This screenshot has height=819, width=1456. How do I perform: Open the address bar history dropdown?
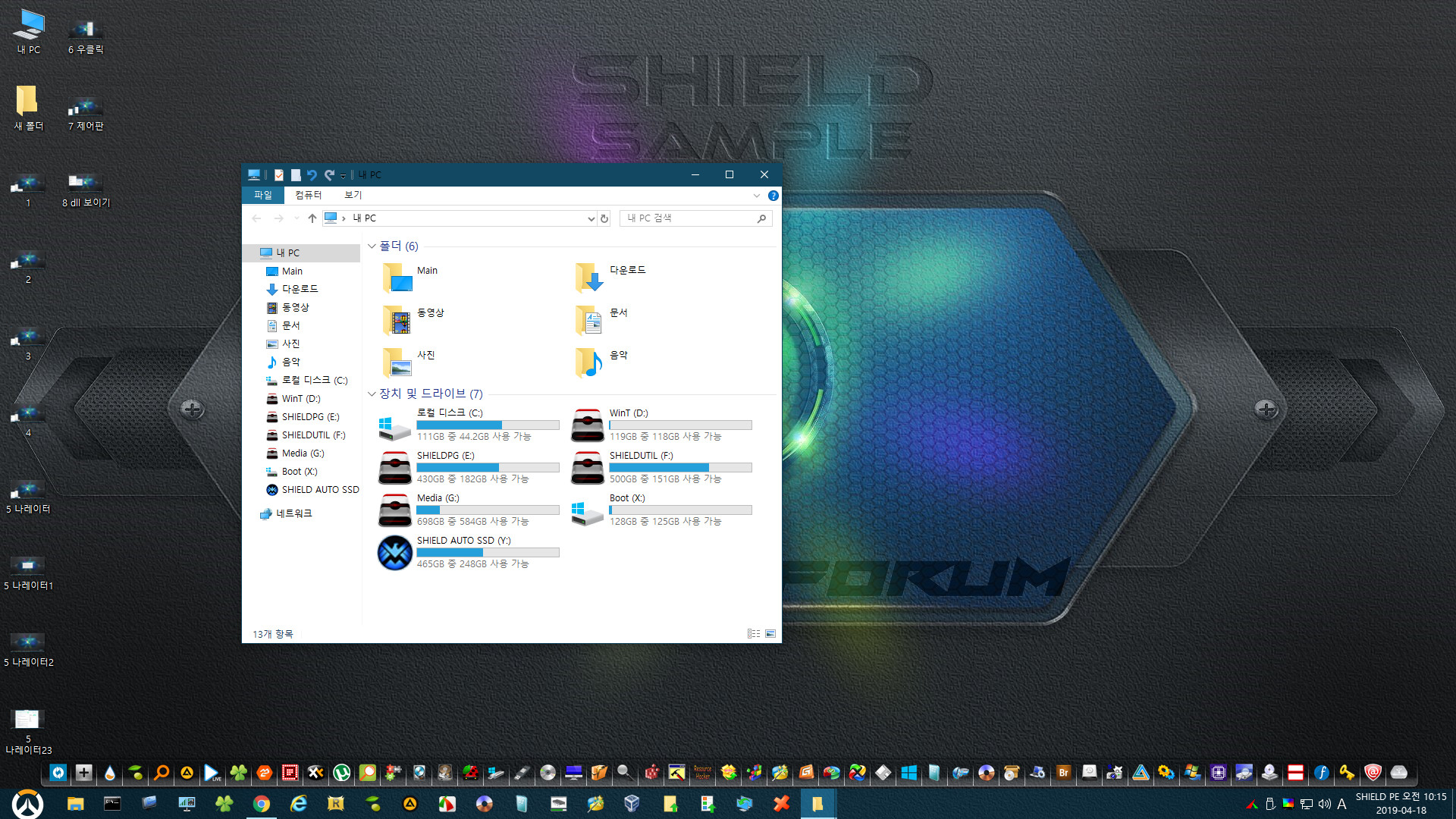(x=591, y=218)
